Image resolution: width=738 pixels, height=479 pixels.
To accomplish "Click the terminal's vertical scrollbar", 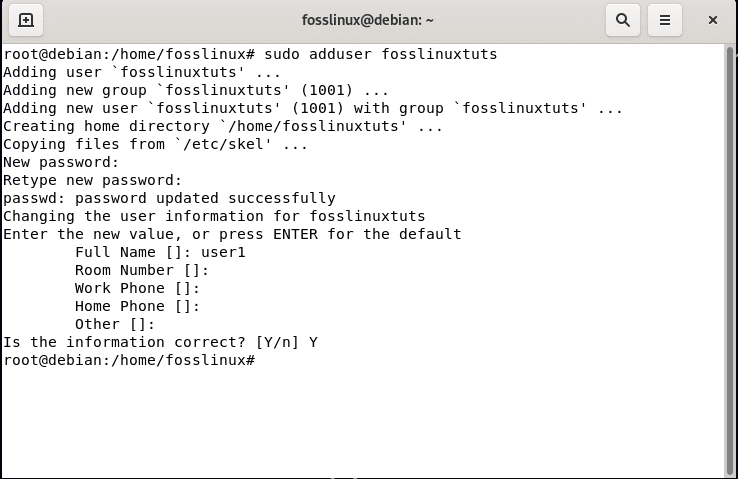I will (x=730, y=260).
